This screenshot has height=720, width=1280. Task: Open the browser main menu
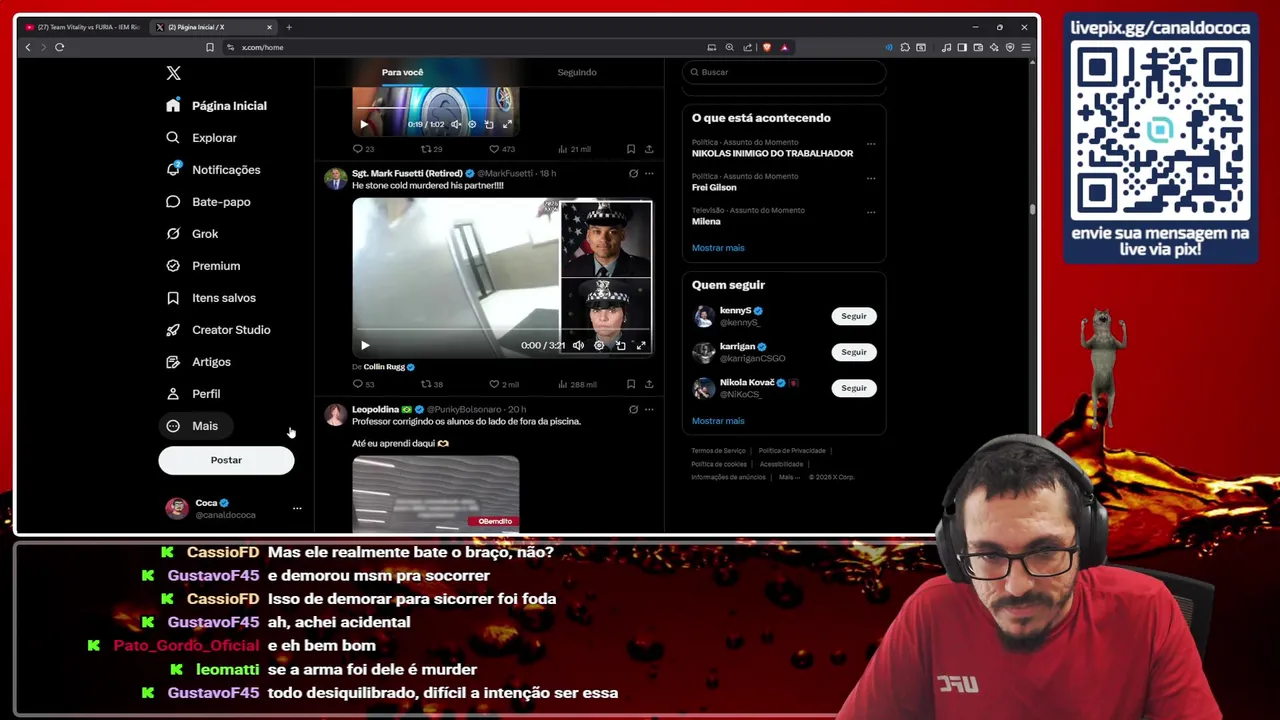point(1026,47)
